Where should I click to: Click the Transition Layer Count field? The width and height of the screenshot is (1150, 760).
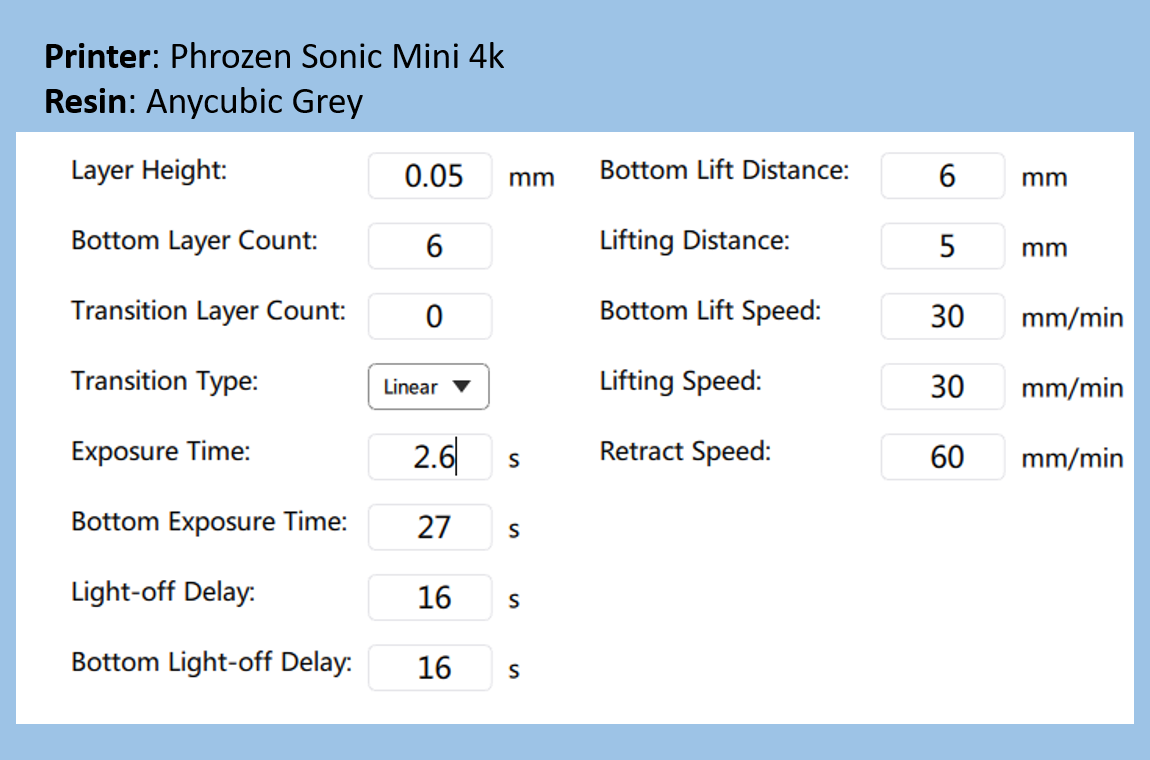point(430,316)
